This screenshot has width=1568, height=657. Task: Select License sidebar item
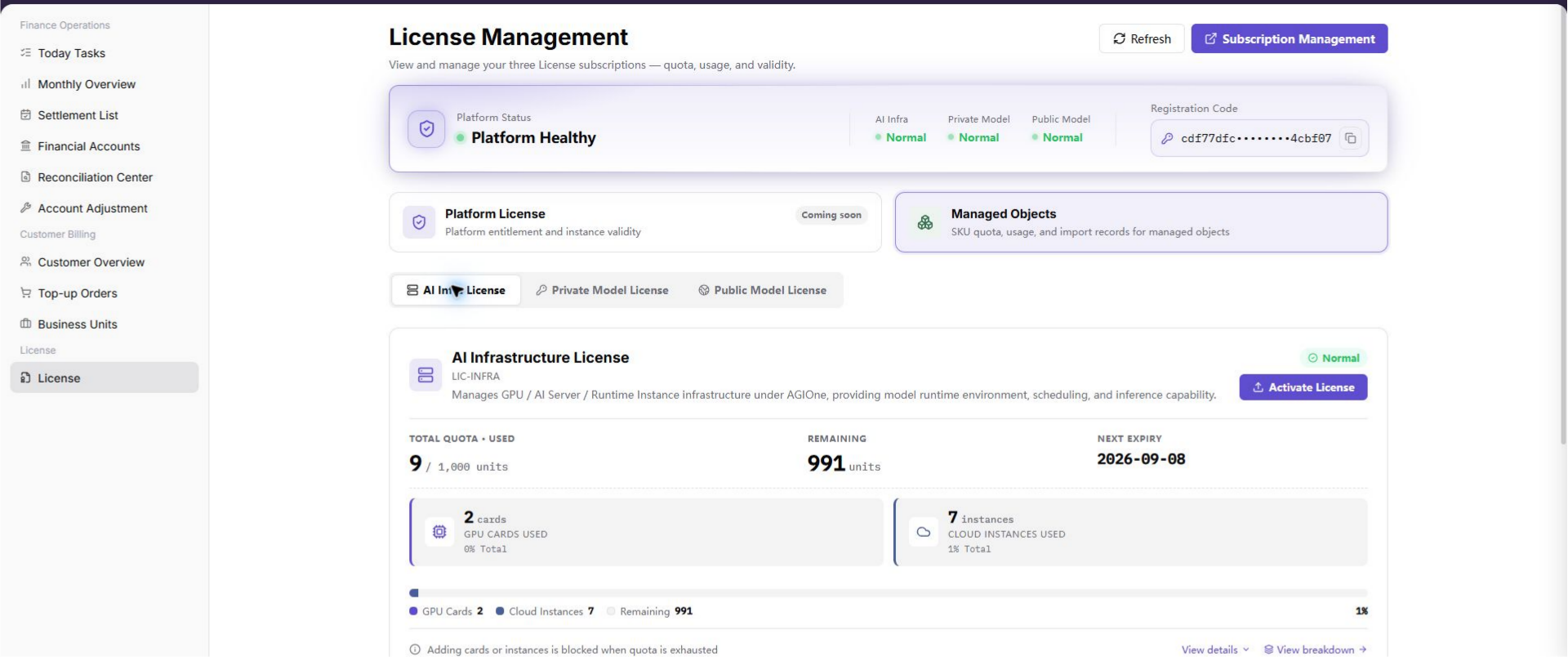105,378
